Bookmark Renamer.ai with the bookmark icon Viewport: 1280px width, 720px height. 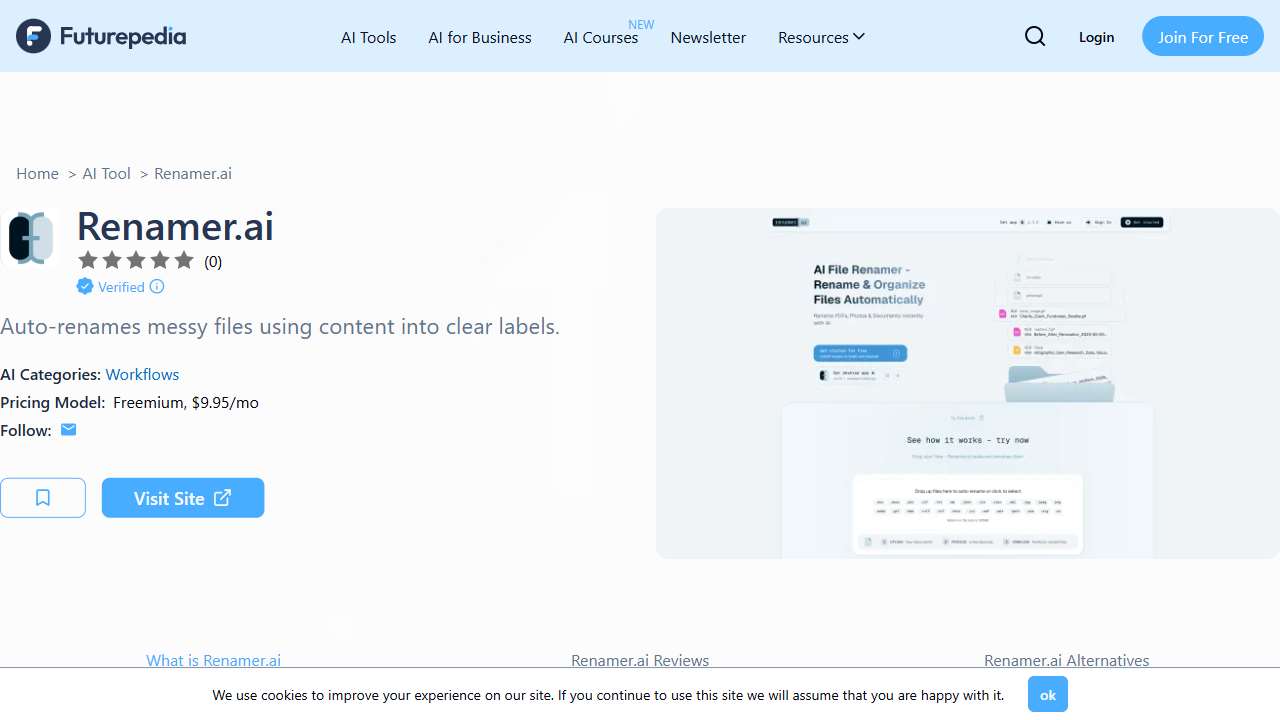tap(42, 497)
